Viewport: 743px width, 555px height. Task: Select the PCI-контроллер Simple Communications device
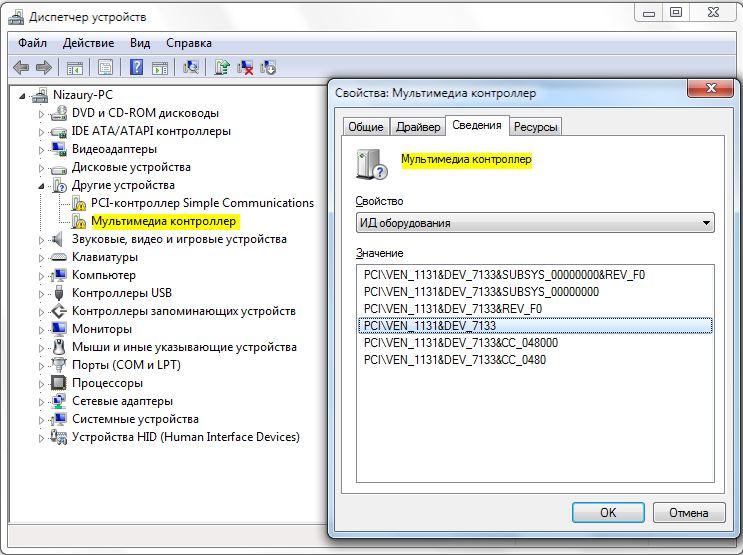pyautogui.click(x=202, y=203)
